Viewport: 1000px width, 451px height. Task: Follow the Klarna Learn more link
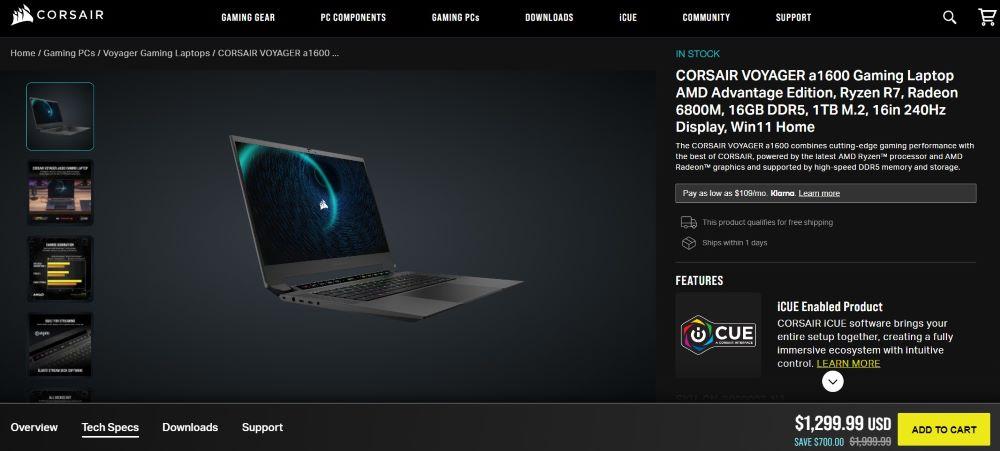[819, 193]
